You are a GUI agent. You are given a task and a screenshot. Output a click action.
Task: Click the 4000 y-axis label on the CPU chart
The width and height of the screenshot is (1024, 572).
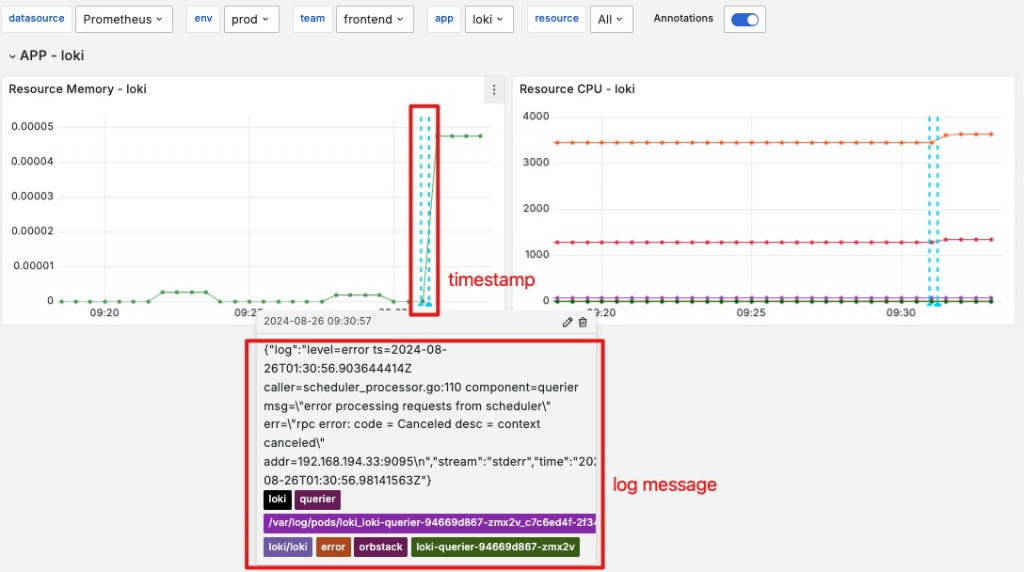tap(536, 116)
